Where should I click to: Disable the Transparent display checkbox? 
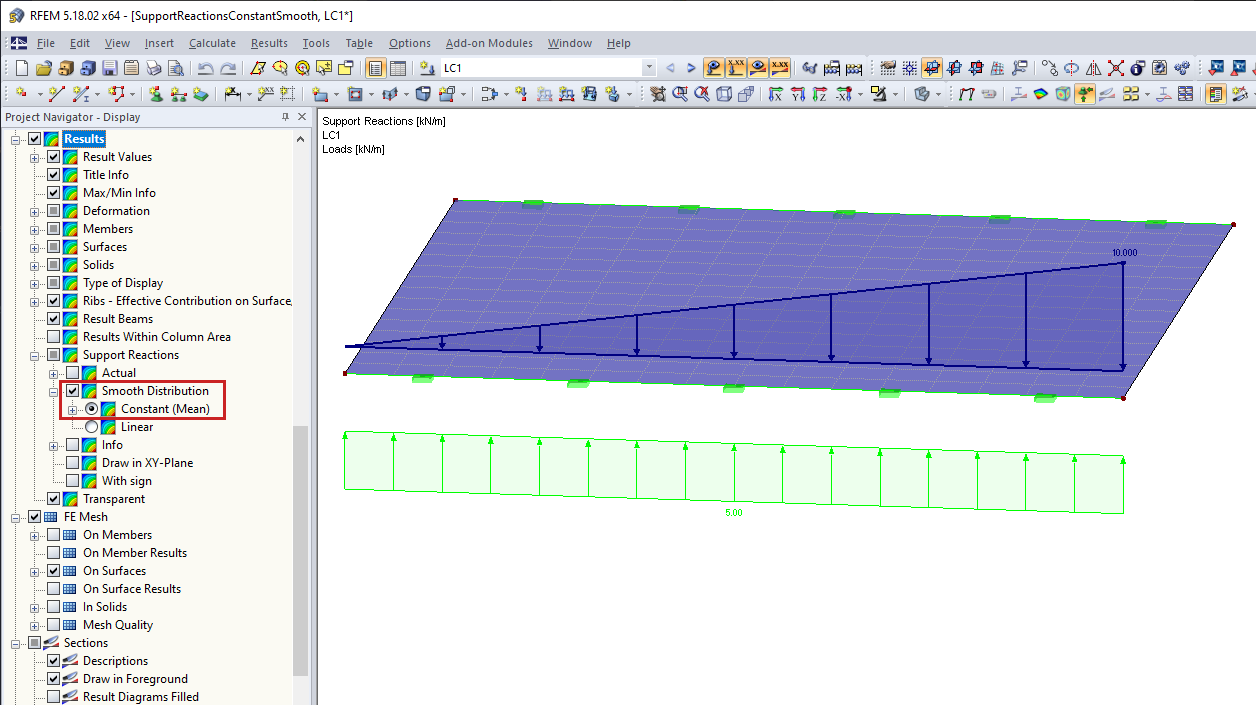tap(53, 498)
